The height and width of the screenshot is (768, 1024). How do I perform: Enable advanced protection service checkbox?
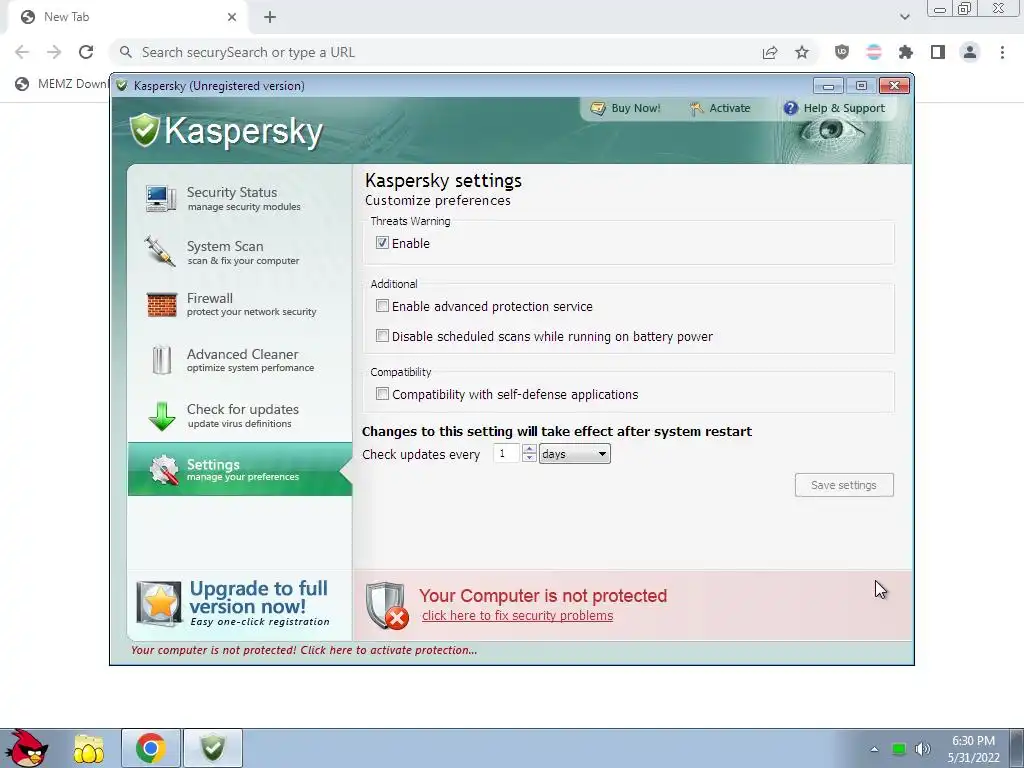[x=382, y=306]
